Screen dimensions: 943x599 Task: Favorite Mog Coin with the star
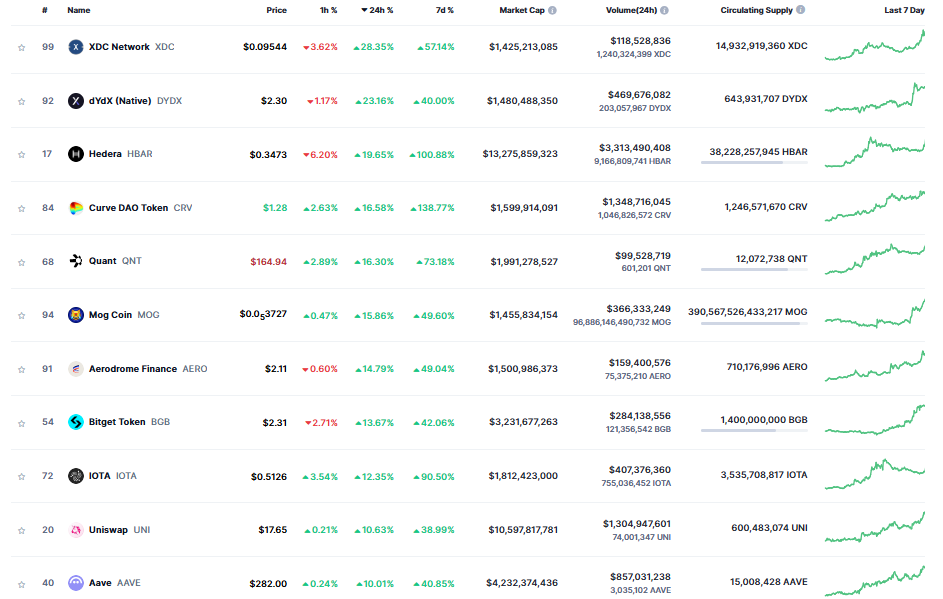[x=22, y=316]
